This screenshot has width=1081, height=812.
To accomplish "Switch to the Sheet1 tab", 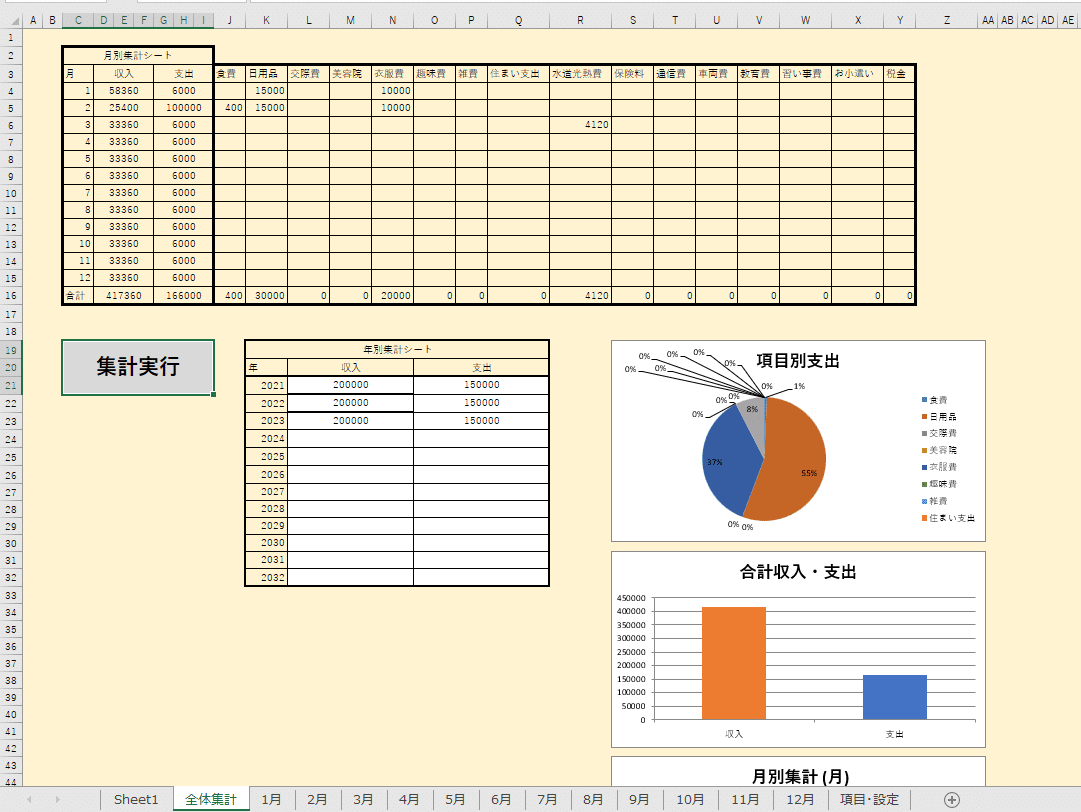I will click(x=136, y=800).
